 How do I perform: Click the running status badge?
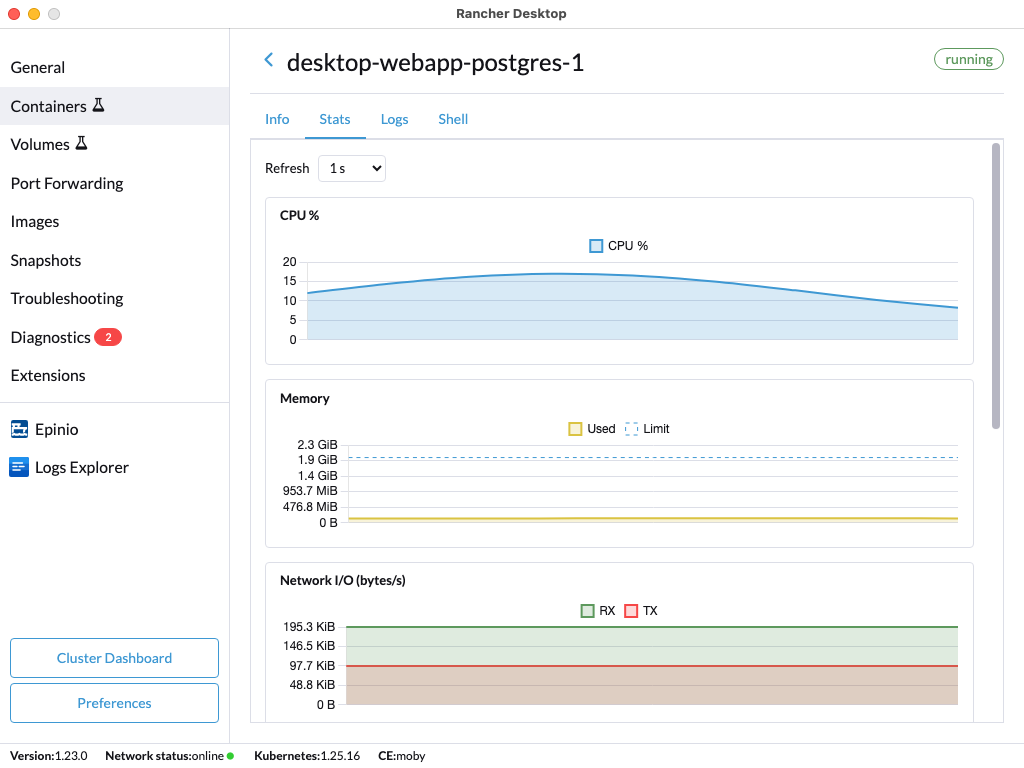[968, 59]
